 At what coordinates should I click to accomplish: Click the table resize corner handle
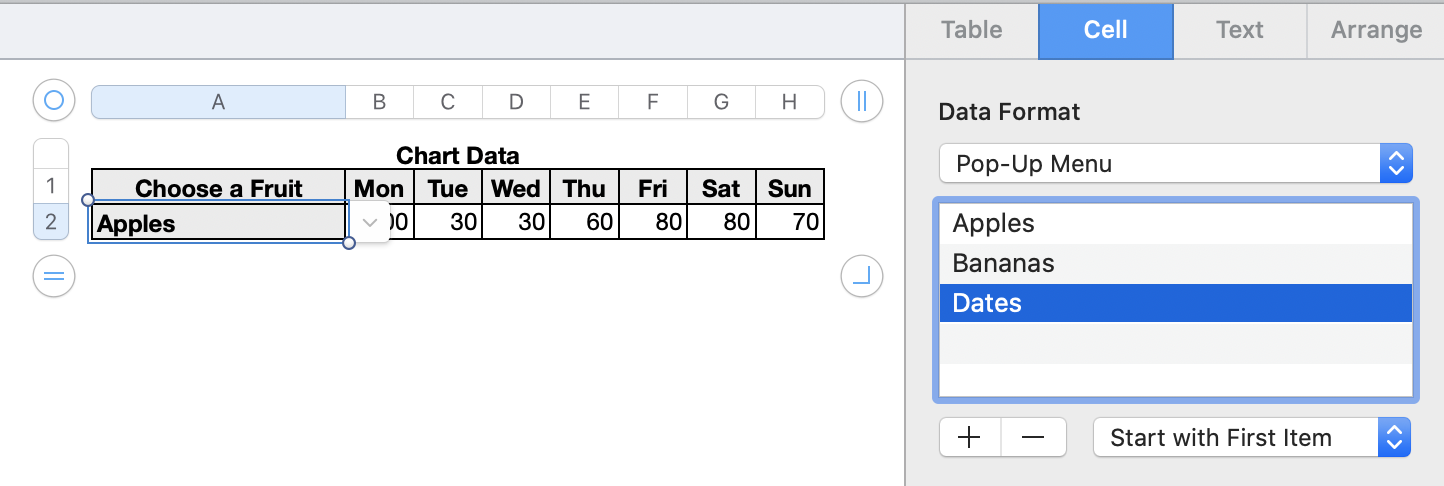[x=861, y=277]
